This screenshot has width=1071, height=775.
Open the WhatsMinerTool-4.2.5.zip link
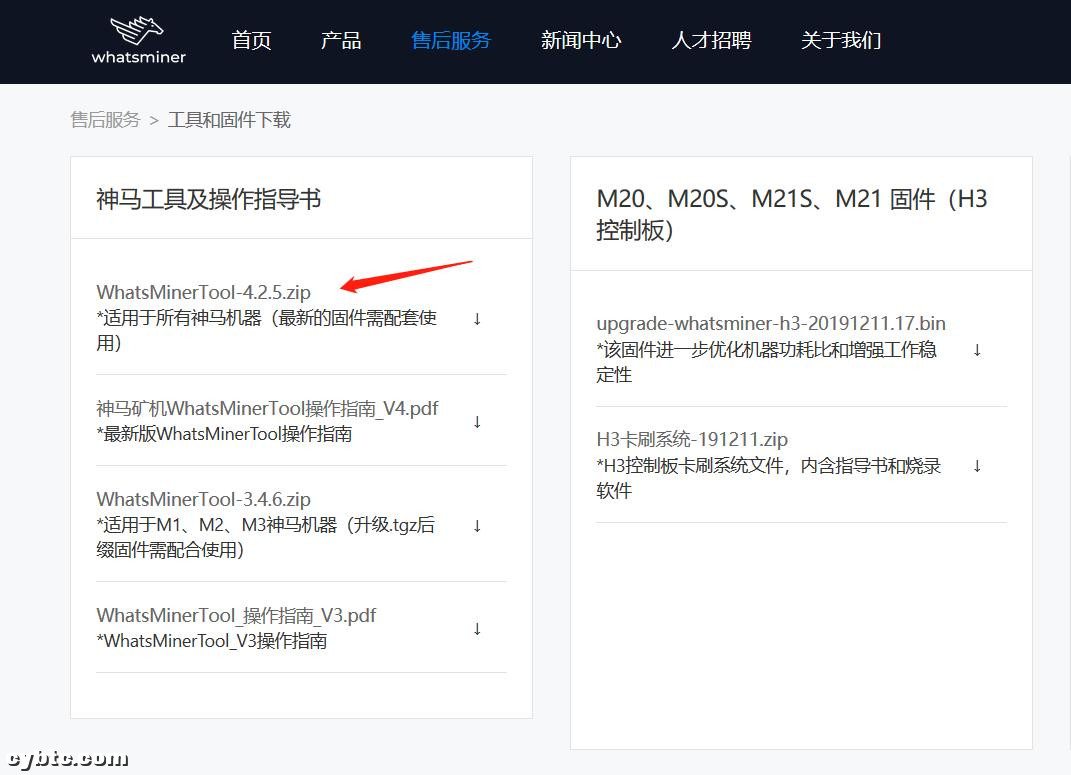204,292
